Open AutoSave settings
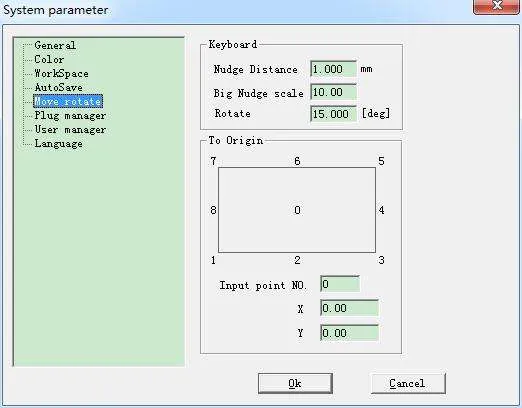This screenshot has height=408, width=522. [x=58, y=87]
